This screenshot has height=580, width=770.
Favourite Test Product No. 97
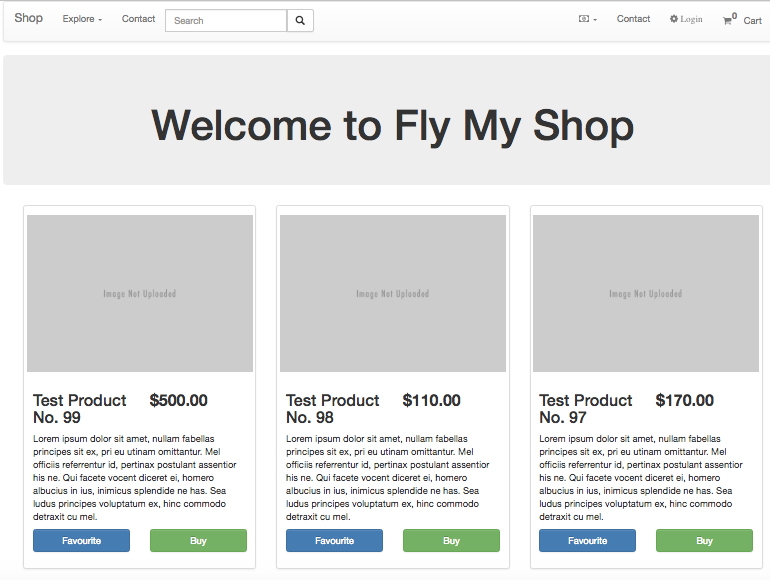coord(587,540)
